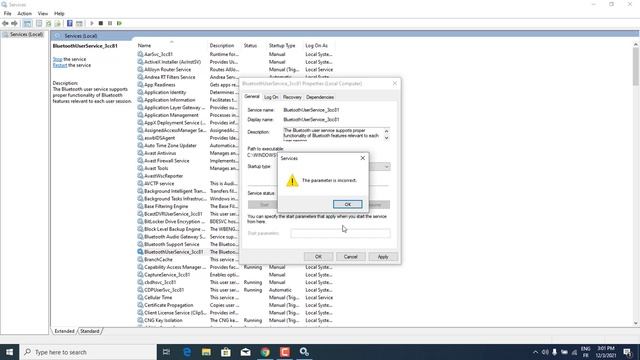This screenshot has height=360, width=640.
Task: Open Properties from the toolbar icon
Action: pyautogui.click(x=39, y=24)
